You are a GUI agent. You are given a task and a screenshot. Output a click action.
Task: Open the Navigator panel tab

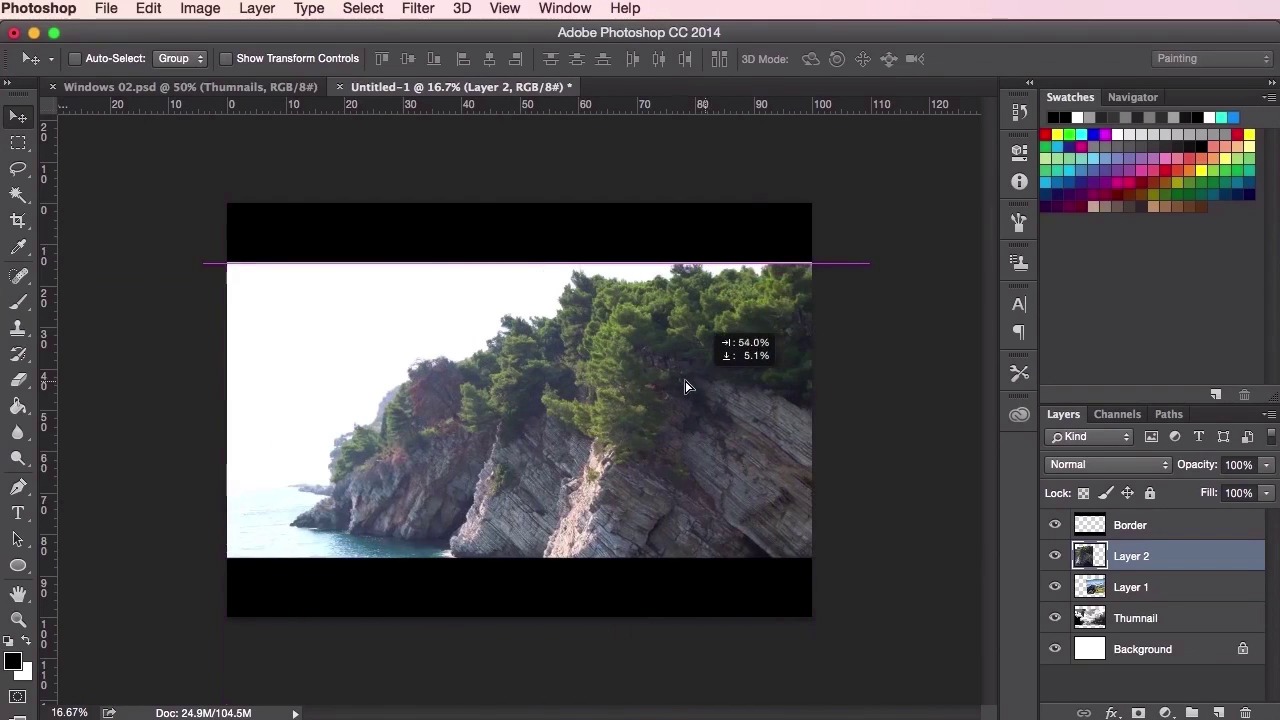[x=1132, y=97]
